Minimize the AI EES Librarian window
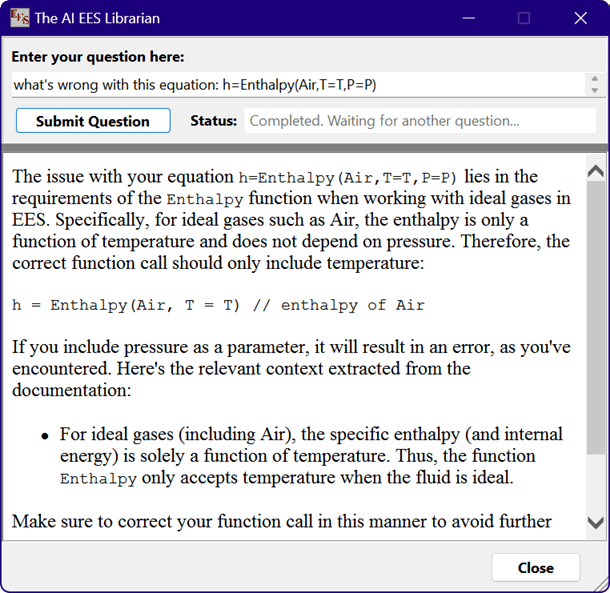Viewport: 610px width, 593px height. (467, 18)
